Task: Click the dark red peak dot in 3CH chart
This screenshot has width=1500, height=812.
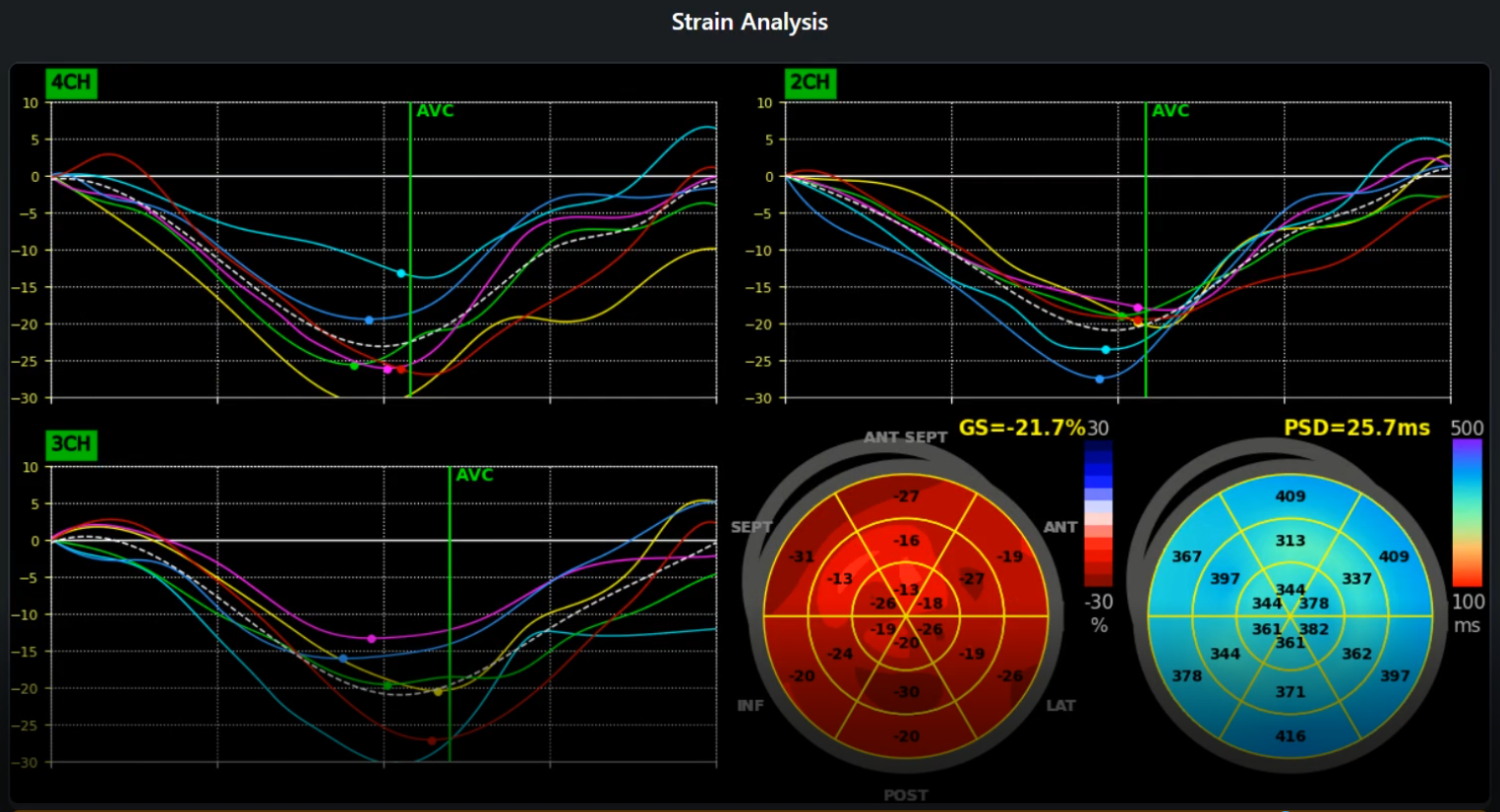Action: pos(431,740)
